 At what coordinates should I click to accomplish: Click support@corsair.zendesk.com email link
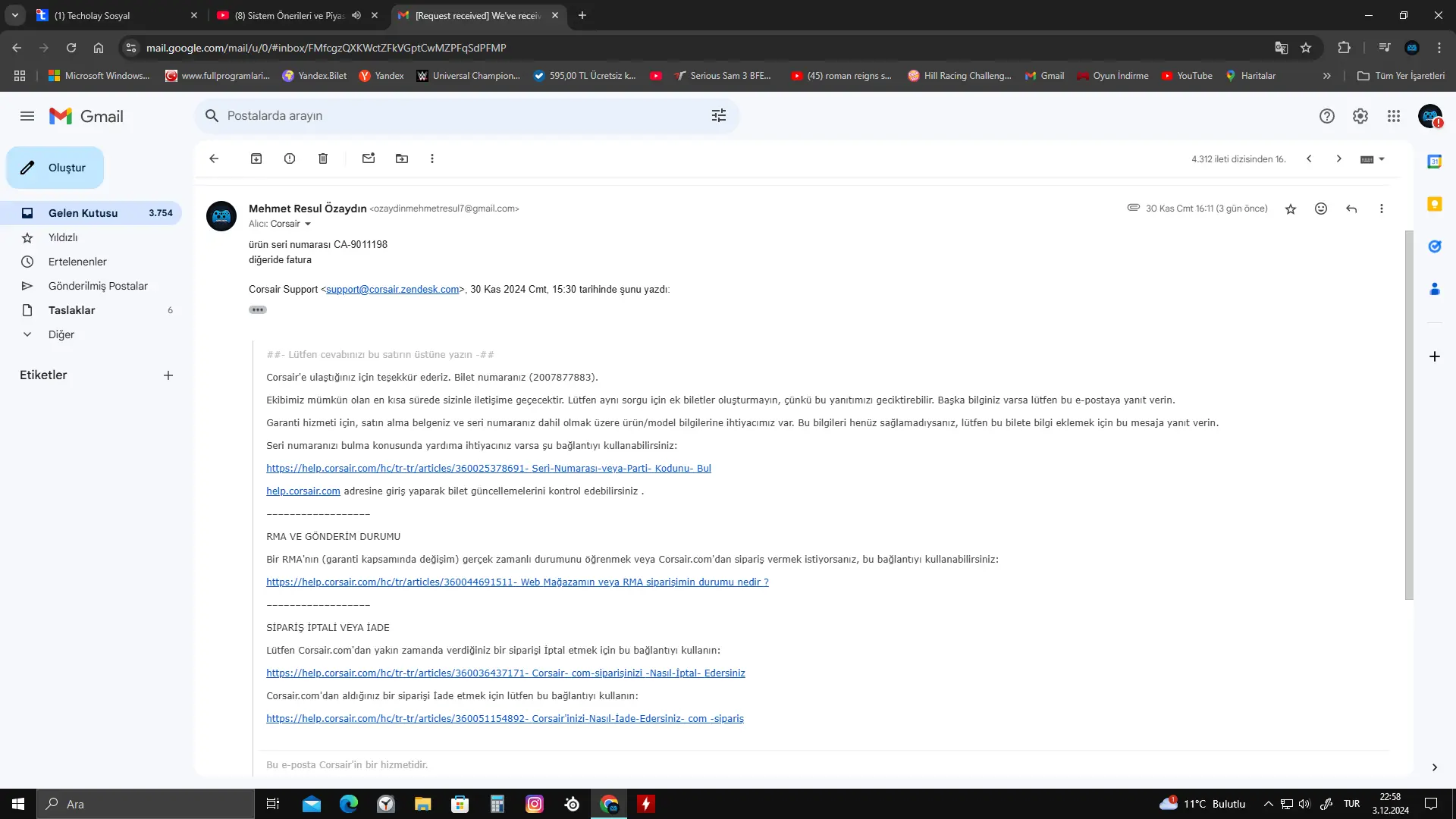pyautogui.click(x=393, y=290)
